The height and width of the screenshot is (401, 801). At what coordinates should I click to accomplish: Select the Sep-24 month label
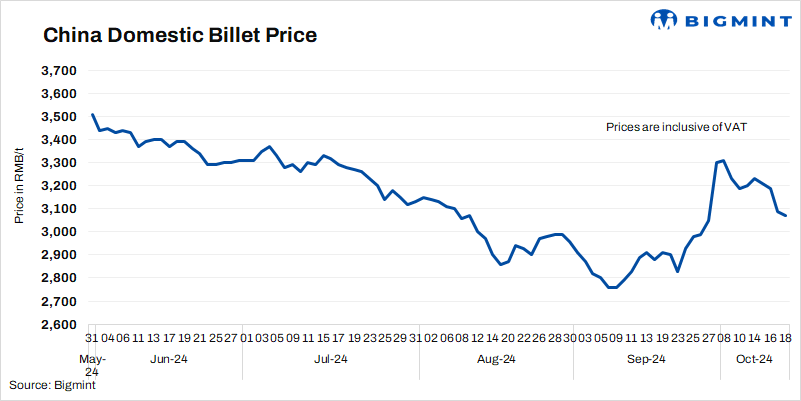coord(646,359)
